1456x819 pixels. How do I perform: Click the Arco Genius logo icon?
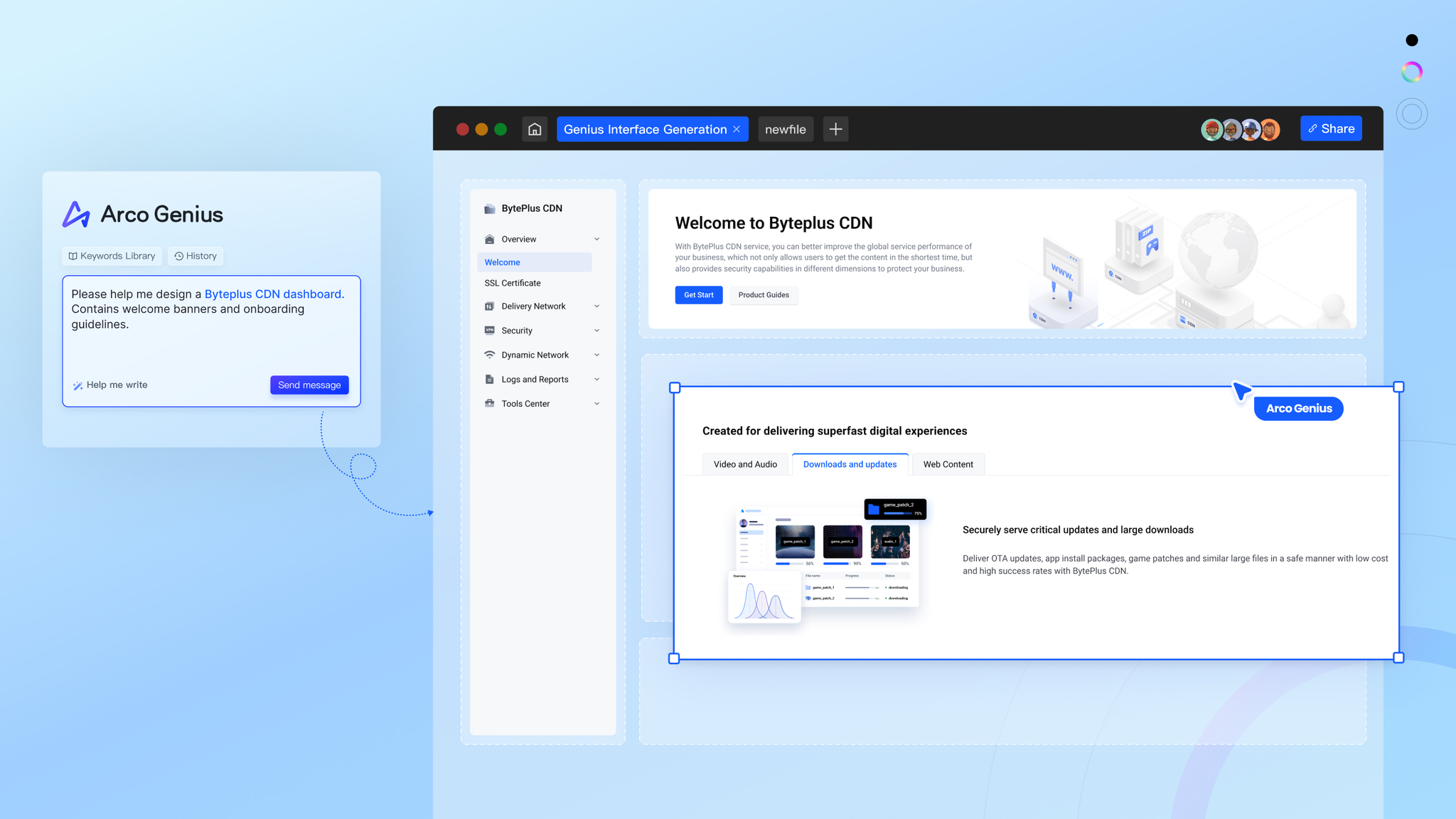click(76, 214)
